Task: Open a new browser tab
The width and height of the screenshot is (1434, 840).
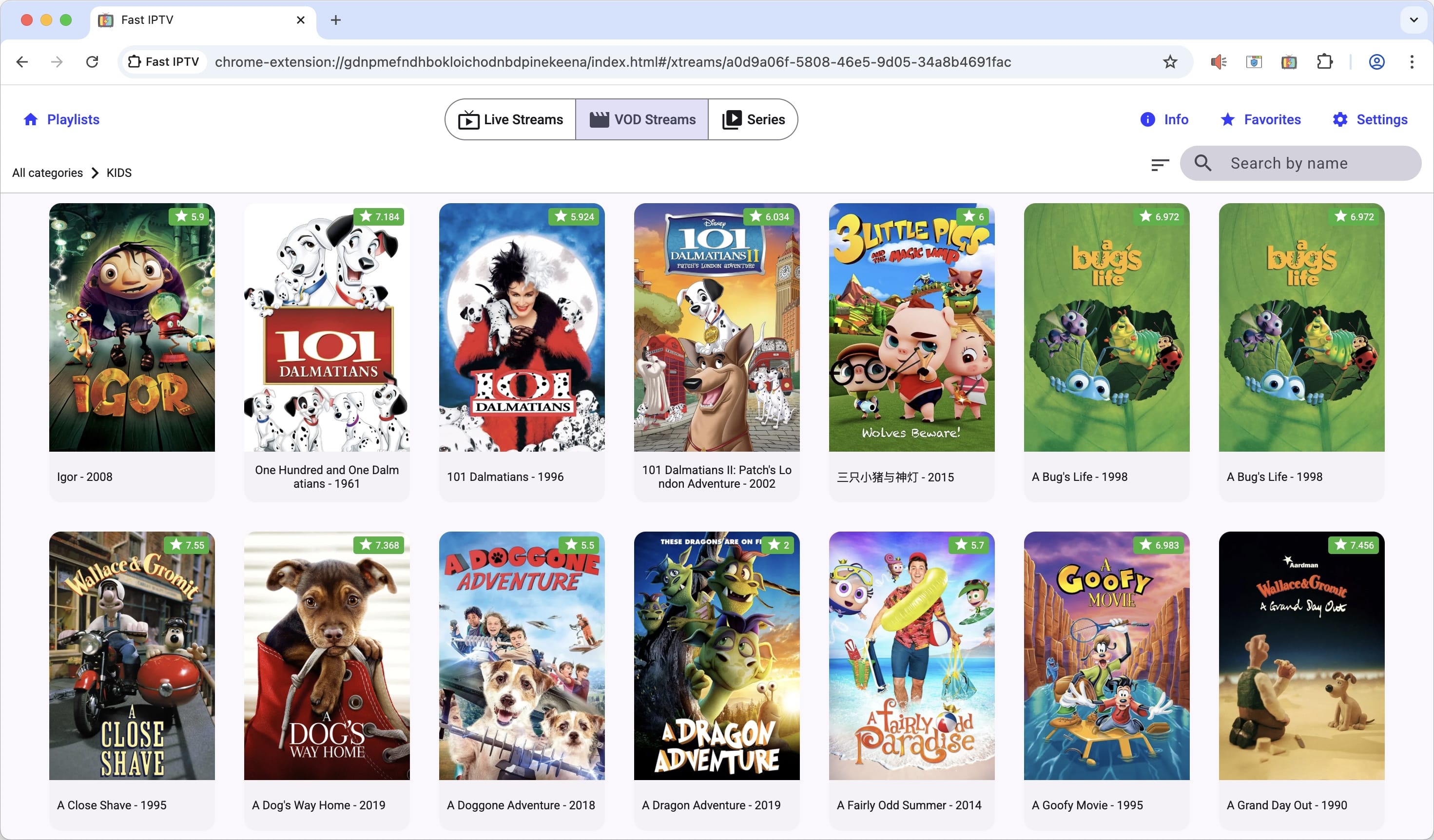Action: point(336,20)
